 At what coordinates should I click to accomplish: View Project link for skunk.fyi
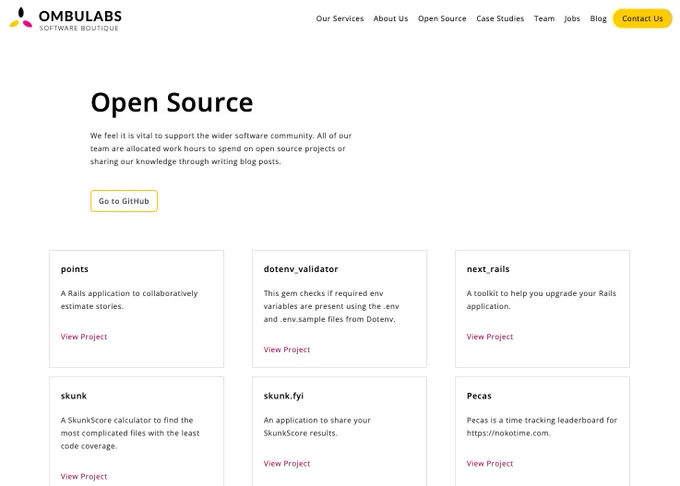(287, 463)
